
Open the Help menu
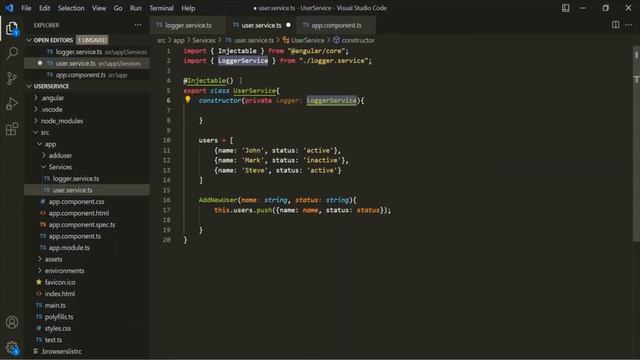tap(188, 8)
